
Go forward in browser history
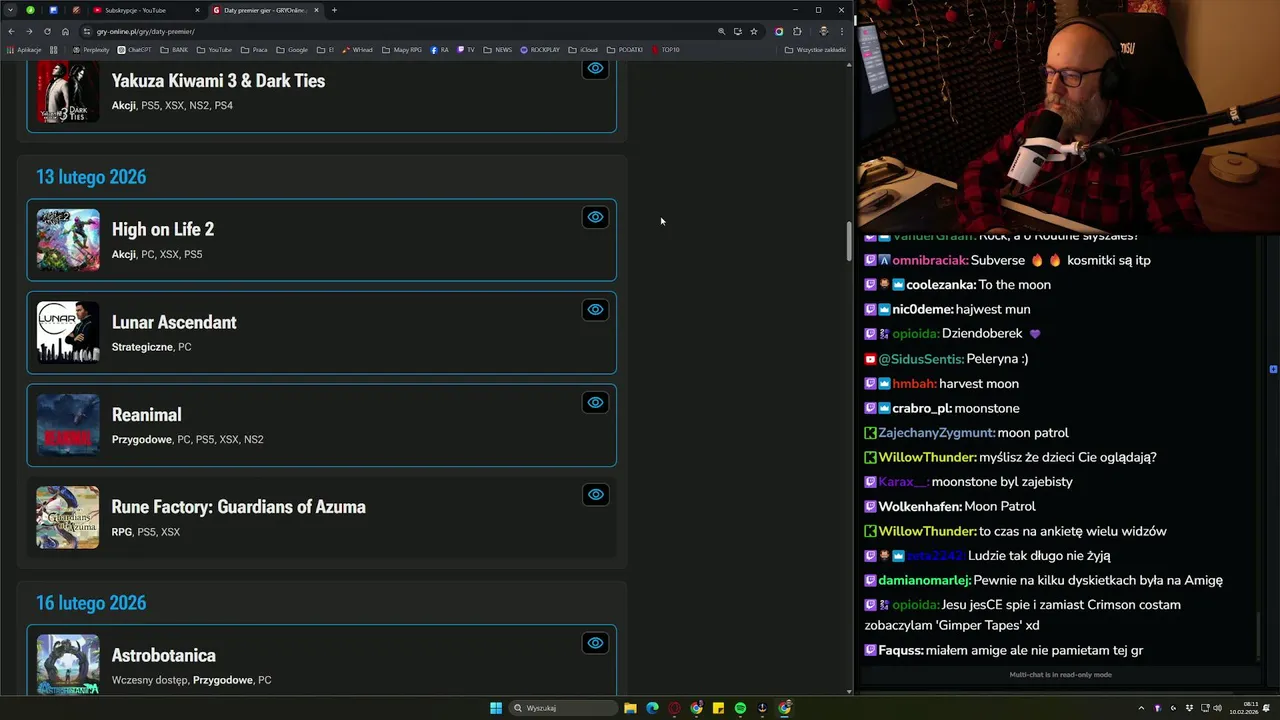coord(29,31)
